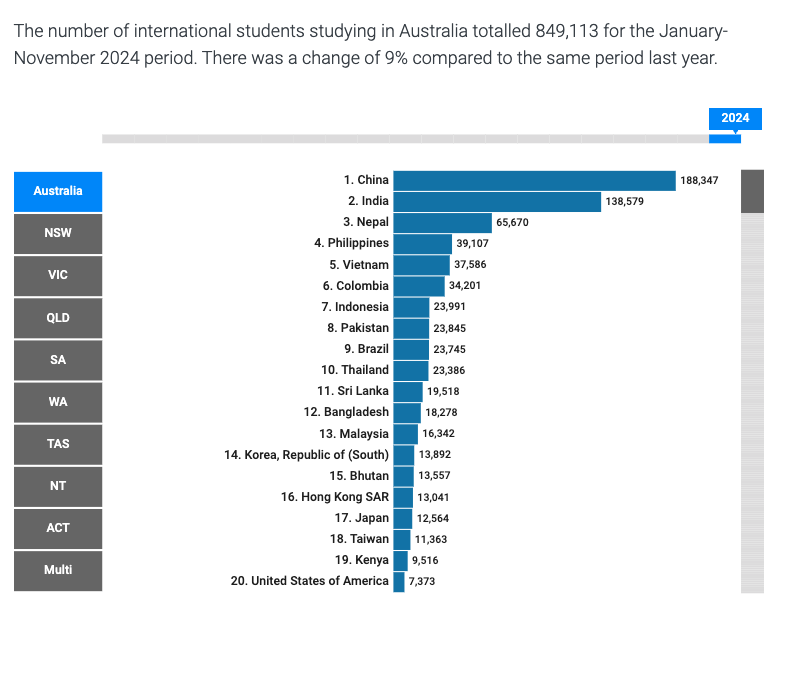Switch to the NSW tab
793x695 pixels.
(x=58, y=233)
